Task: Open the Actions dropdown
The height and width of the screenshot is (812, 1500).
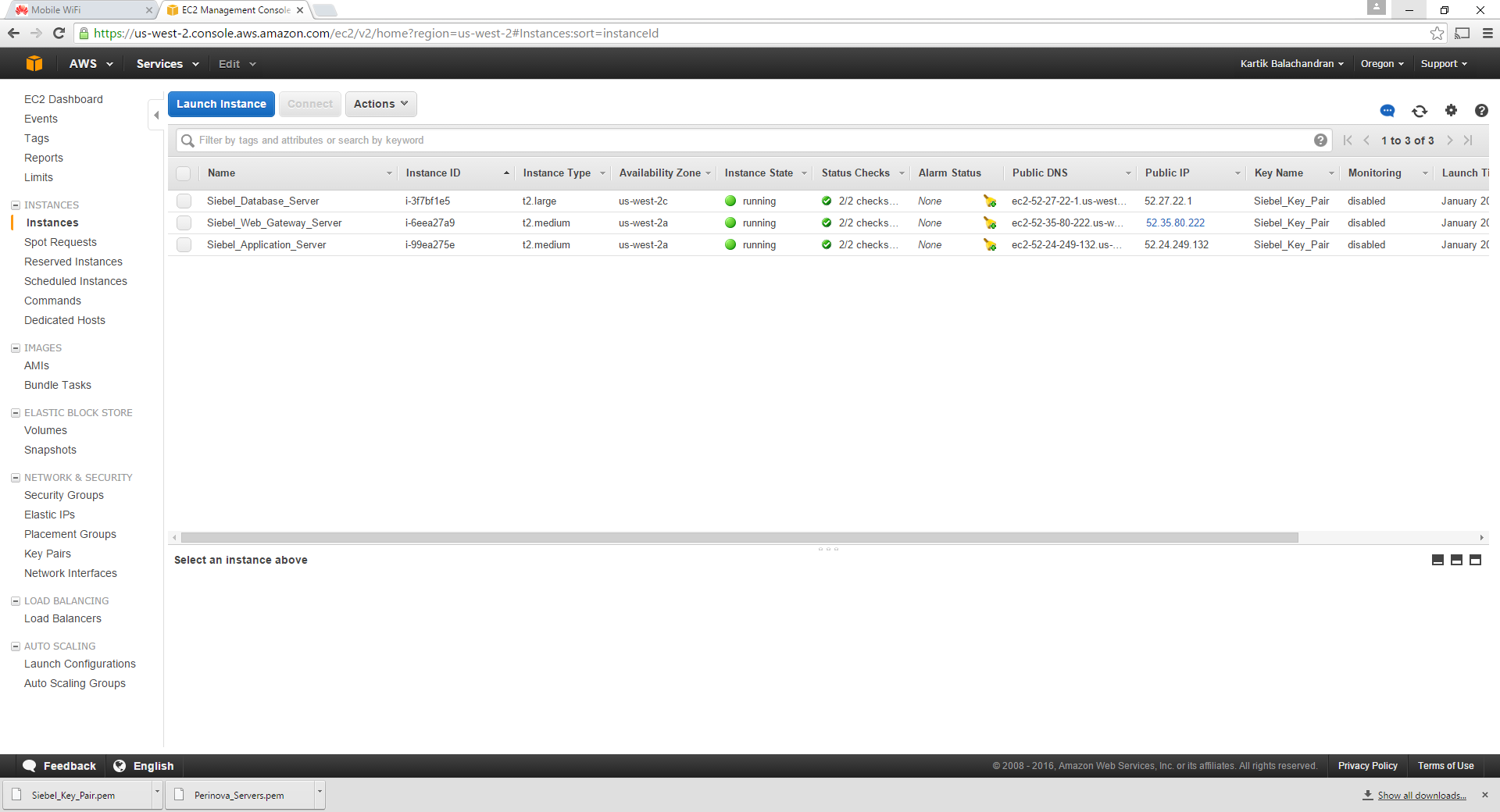Action: click(380, 104)
